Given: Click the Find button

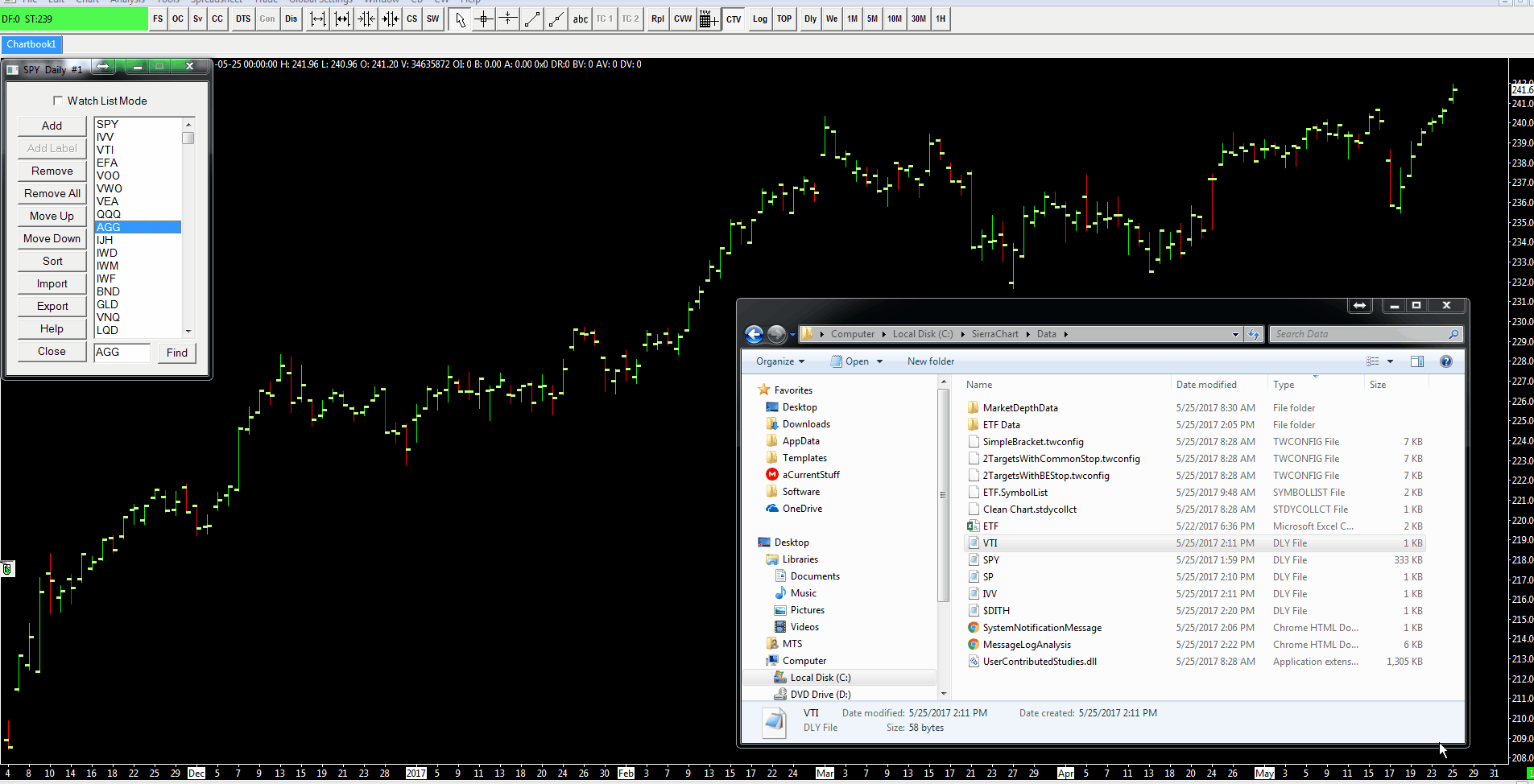Looking at the screenshot, I should point(176,353).
